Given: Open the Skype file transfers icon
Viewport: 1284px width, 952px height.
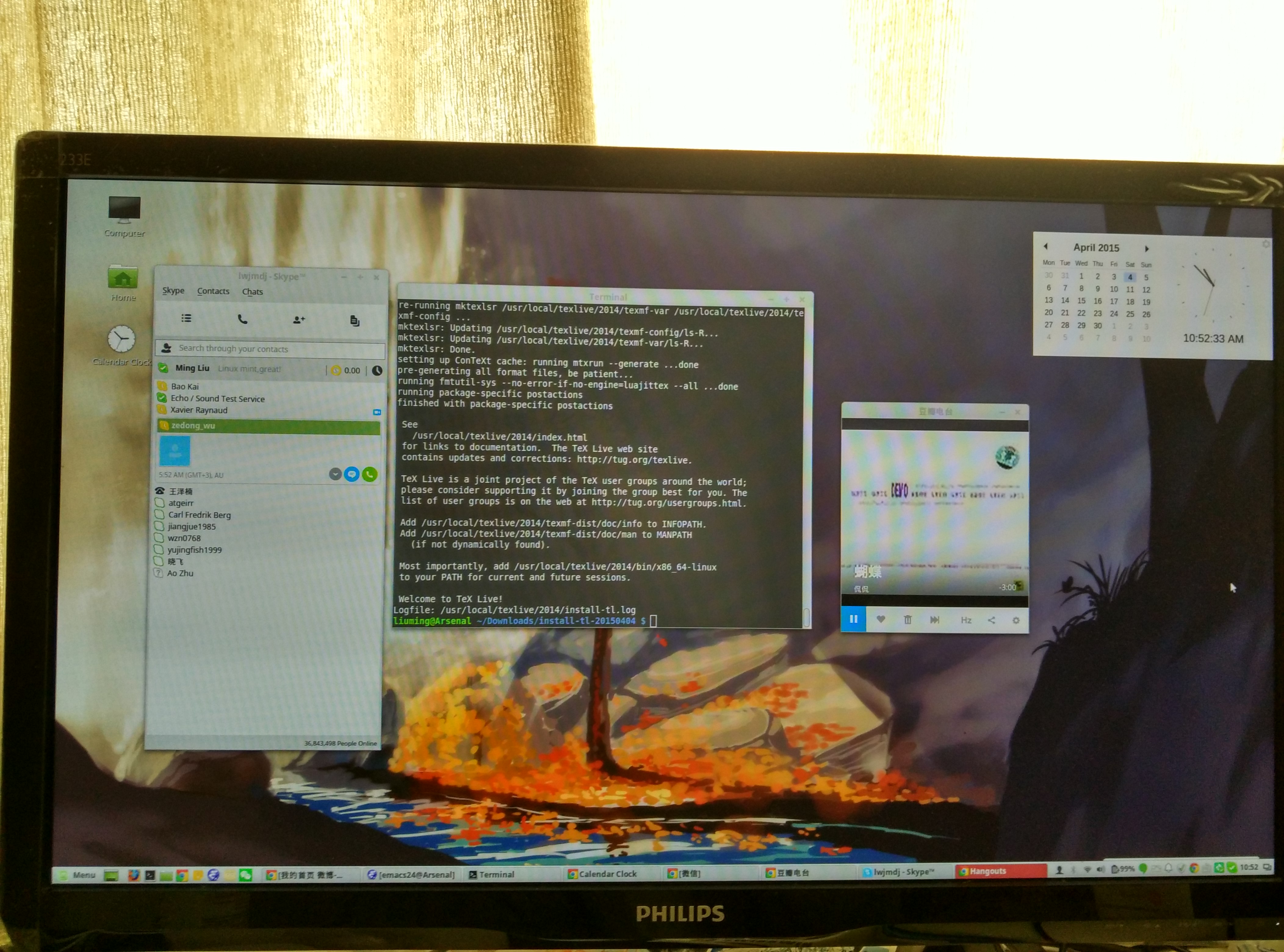Looking at the screenshot, I should click(355, 320).
